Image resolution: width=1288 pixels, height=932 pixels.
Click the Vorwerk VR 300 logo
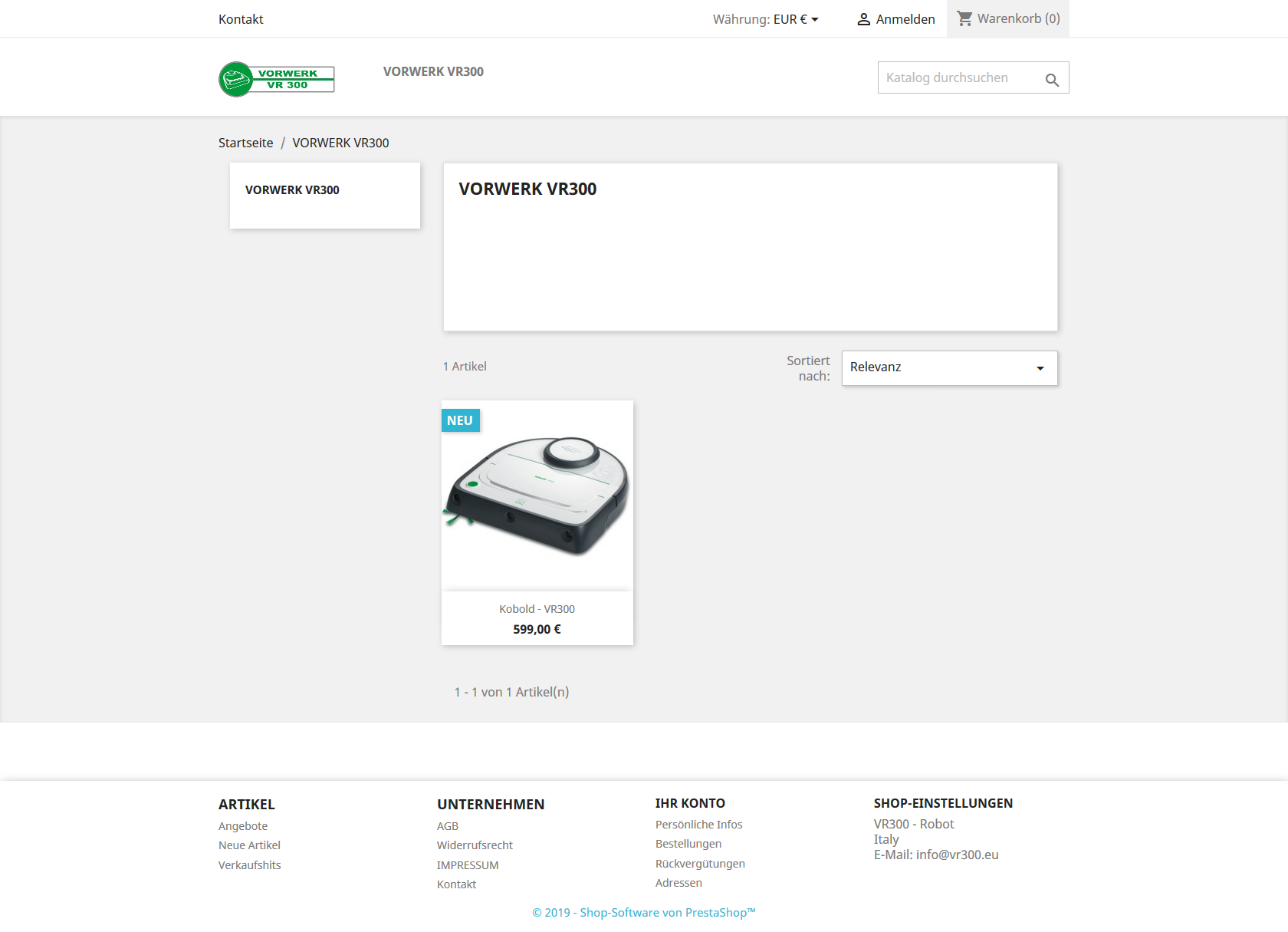(x=277, y=79)
